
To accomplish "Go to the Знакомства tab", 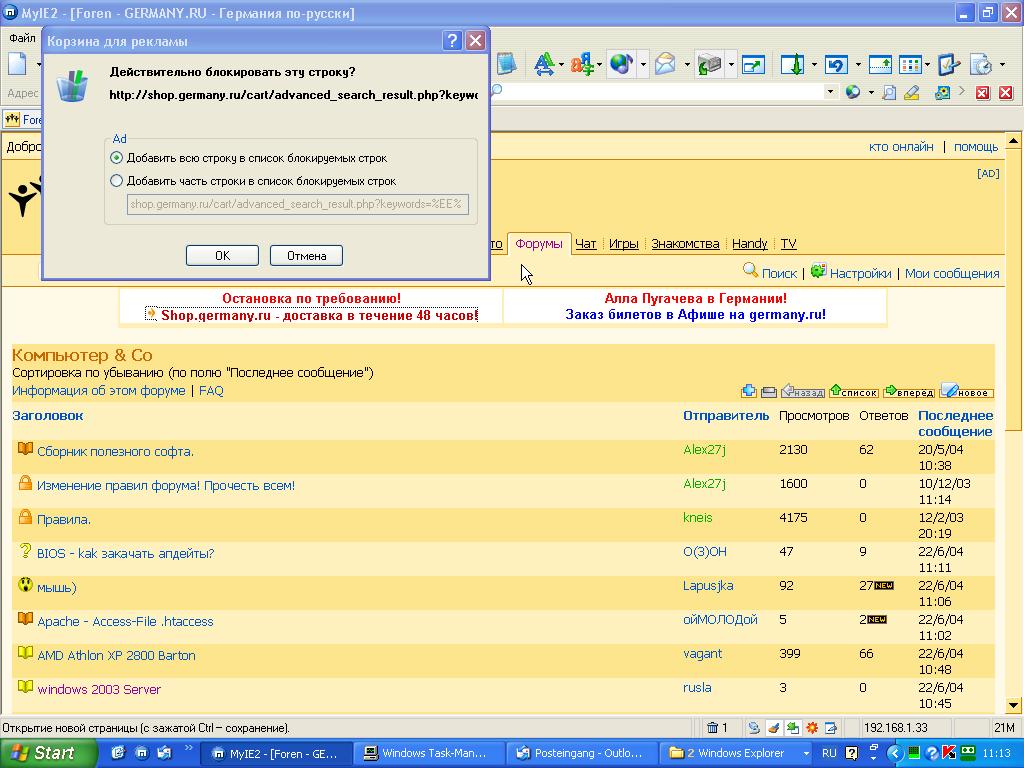I will 685,244.
